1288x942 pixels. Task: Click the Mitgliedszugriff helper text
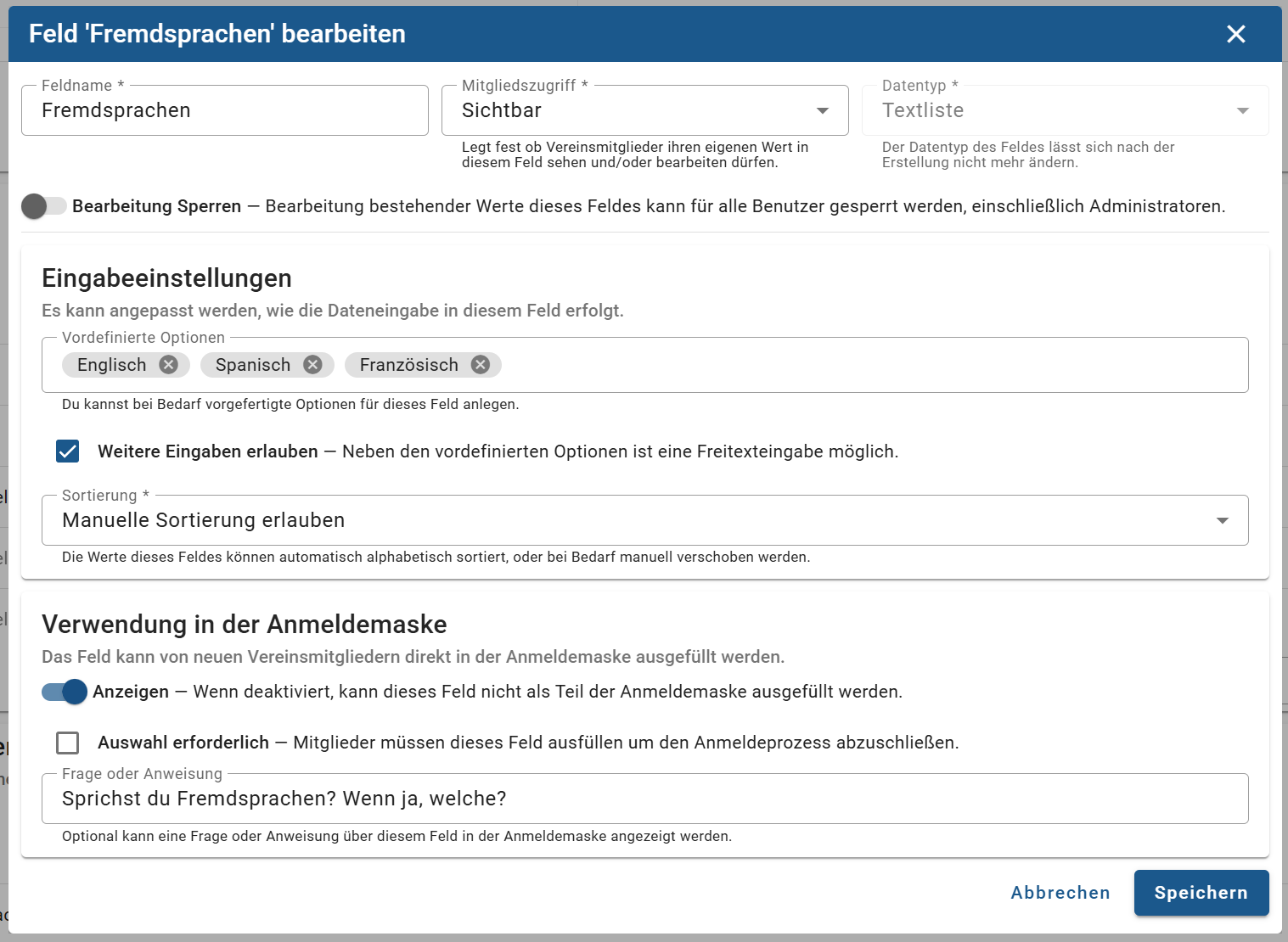coord(635,154)
